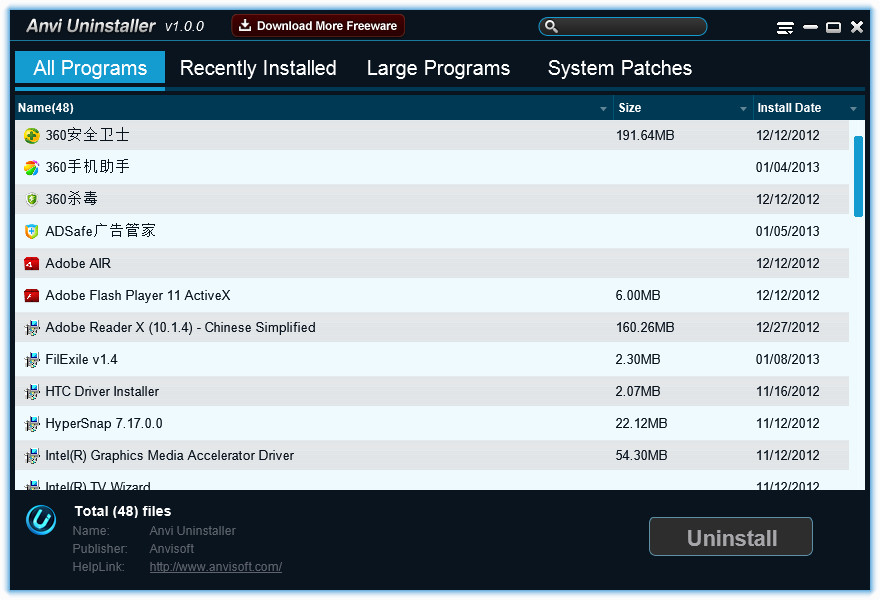Image resolution: width=880 pixels, height=600 pixels.
Task: Click the 191.64MB size value
Action: tap(645, 135)
